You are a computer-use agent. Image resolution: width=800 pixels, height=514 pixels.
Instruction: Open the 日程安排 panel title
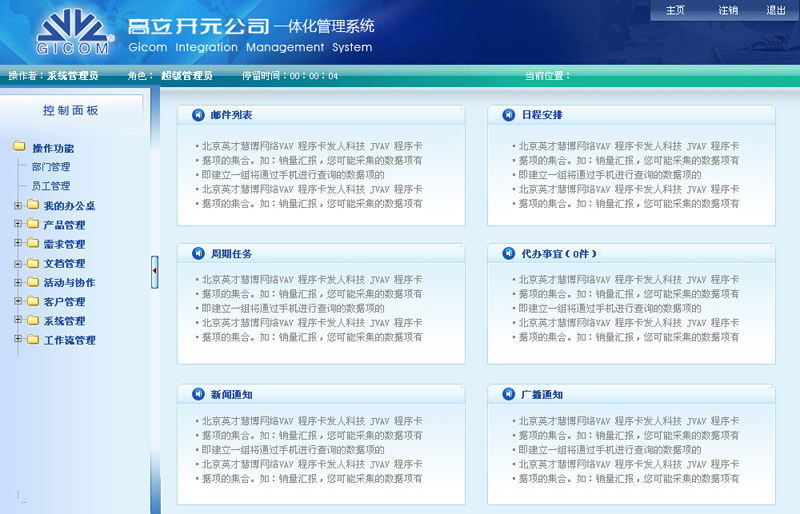pyautogui.click(x=542, y=115)
